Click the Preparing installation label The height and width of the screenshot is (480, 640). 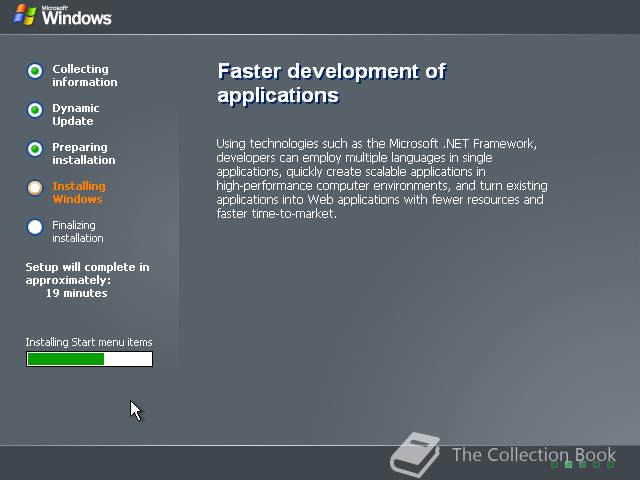click(84, 153)
